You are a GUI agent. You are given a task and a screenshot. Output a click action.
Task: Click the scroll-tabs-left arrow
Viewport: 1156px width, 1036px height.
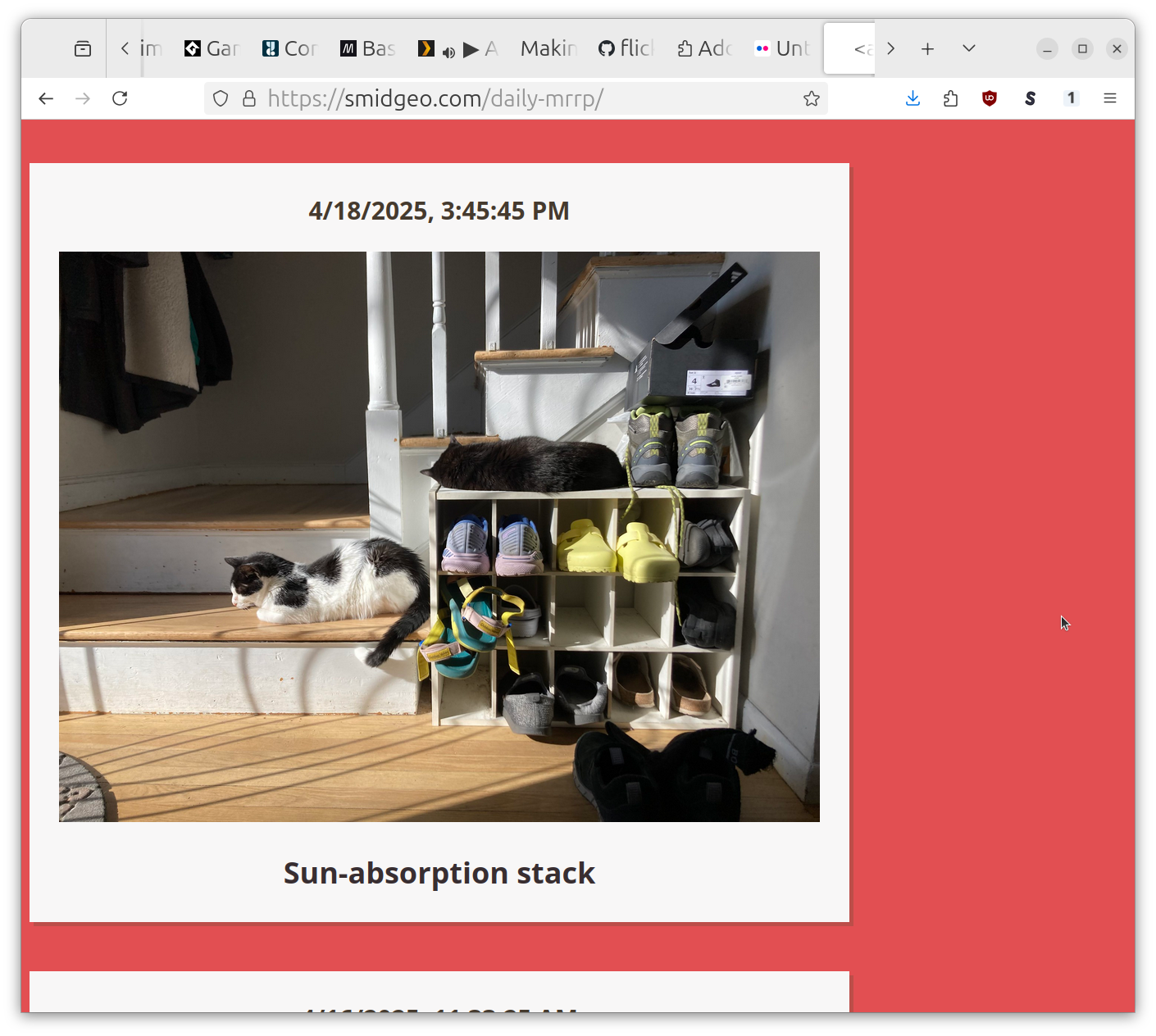(x=125, y=48)
